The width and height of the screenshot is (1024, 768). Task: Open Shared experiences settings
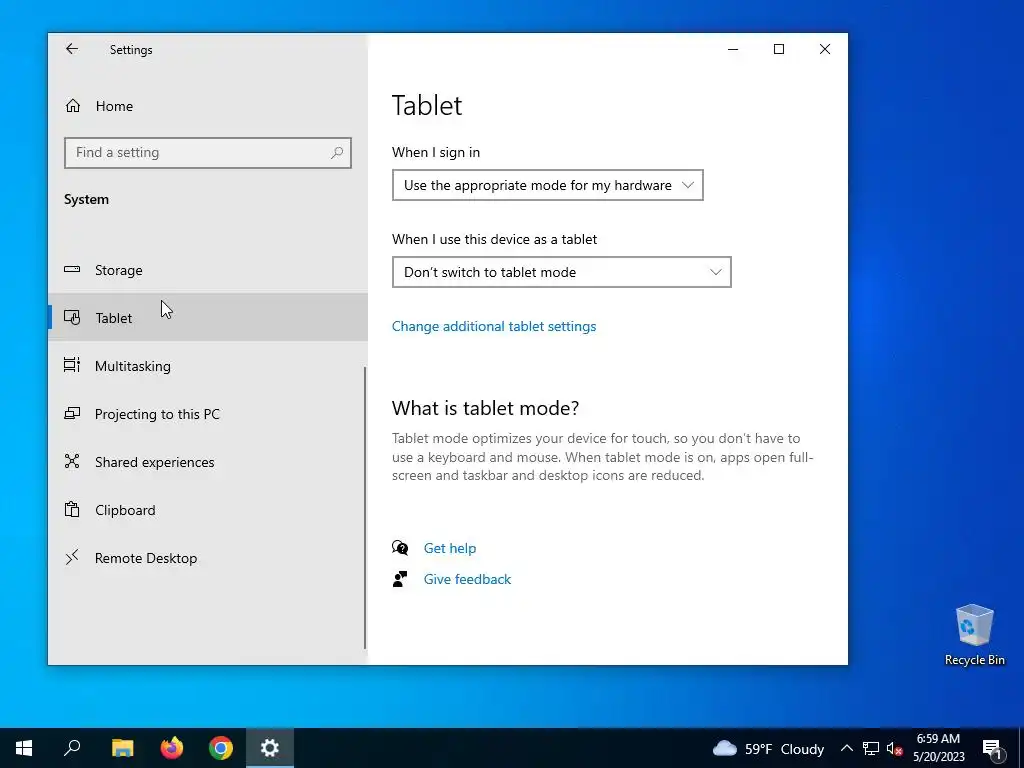coord(208,462)
